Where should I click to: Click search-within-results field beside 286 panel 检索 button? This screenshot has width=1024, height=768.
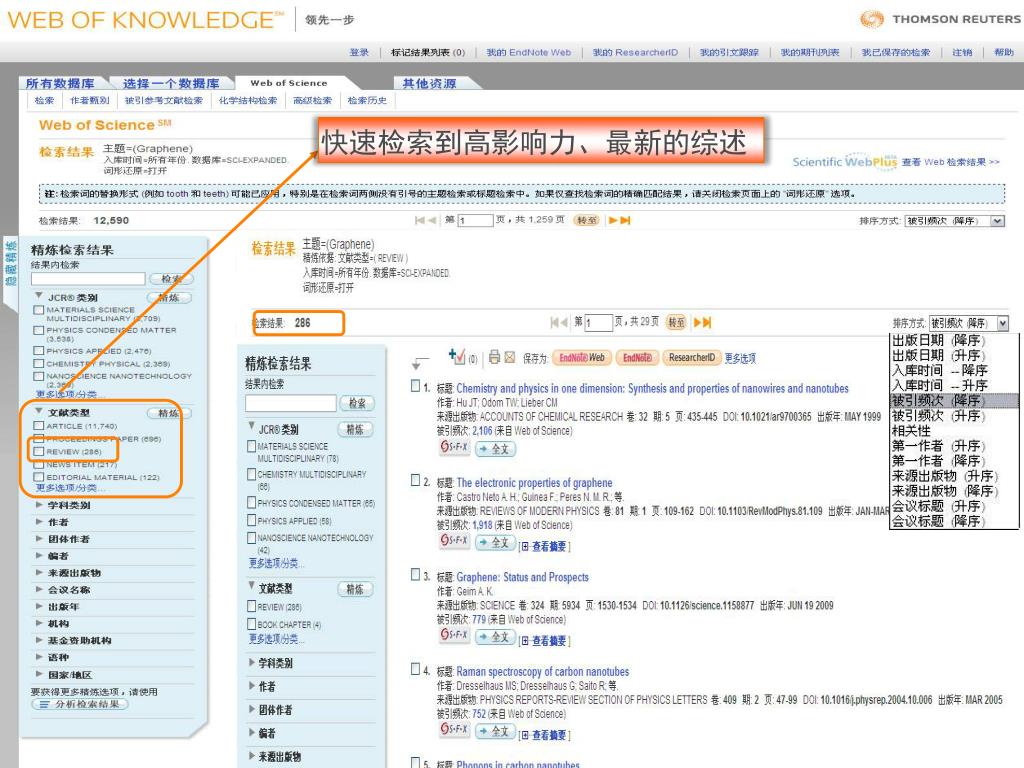[291, 403]
